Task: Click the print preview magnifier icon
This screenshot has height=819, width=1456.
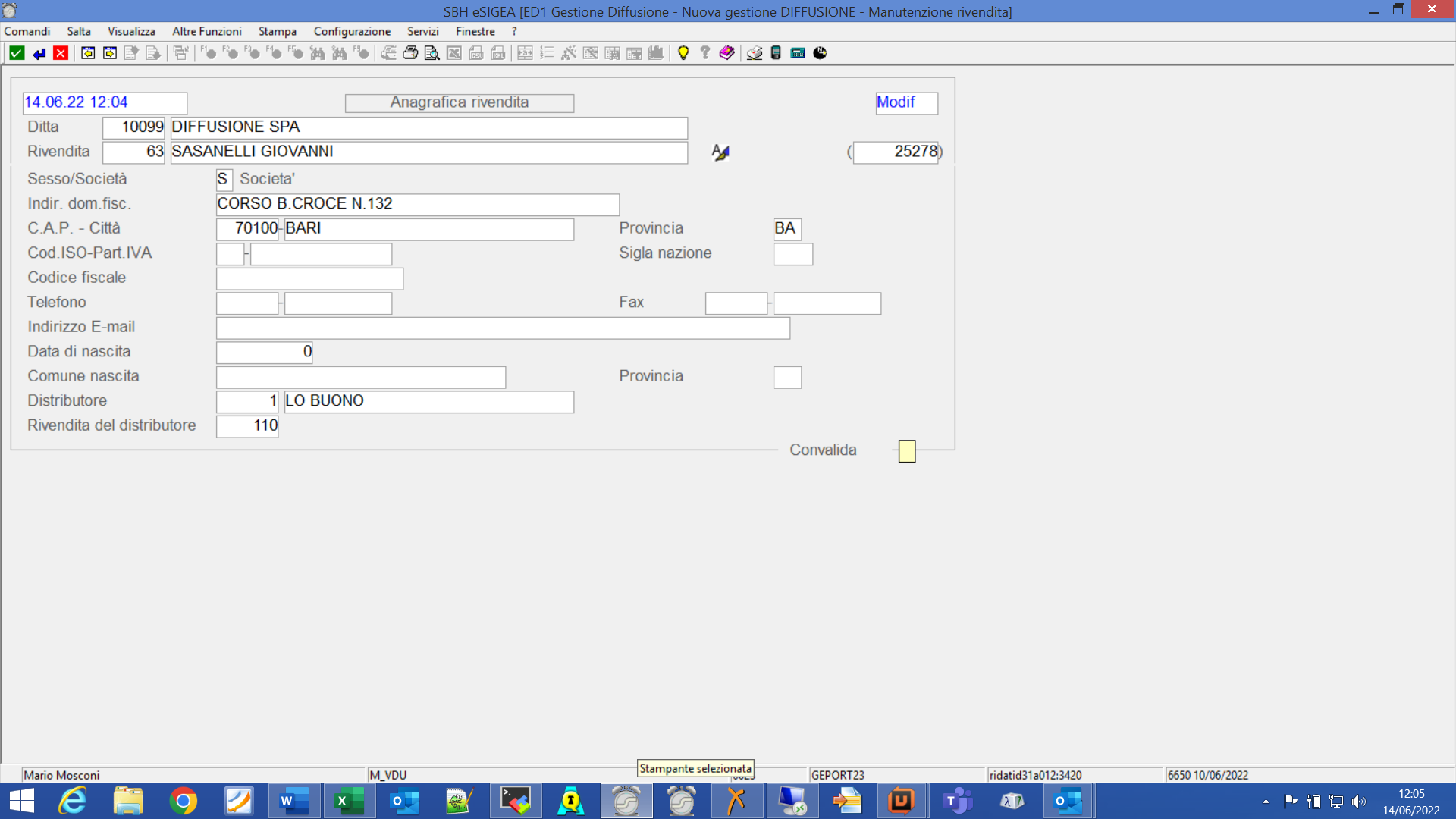Action: (x=432, y=53)
